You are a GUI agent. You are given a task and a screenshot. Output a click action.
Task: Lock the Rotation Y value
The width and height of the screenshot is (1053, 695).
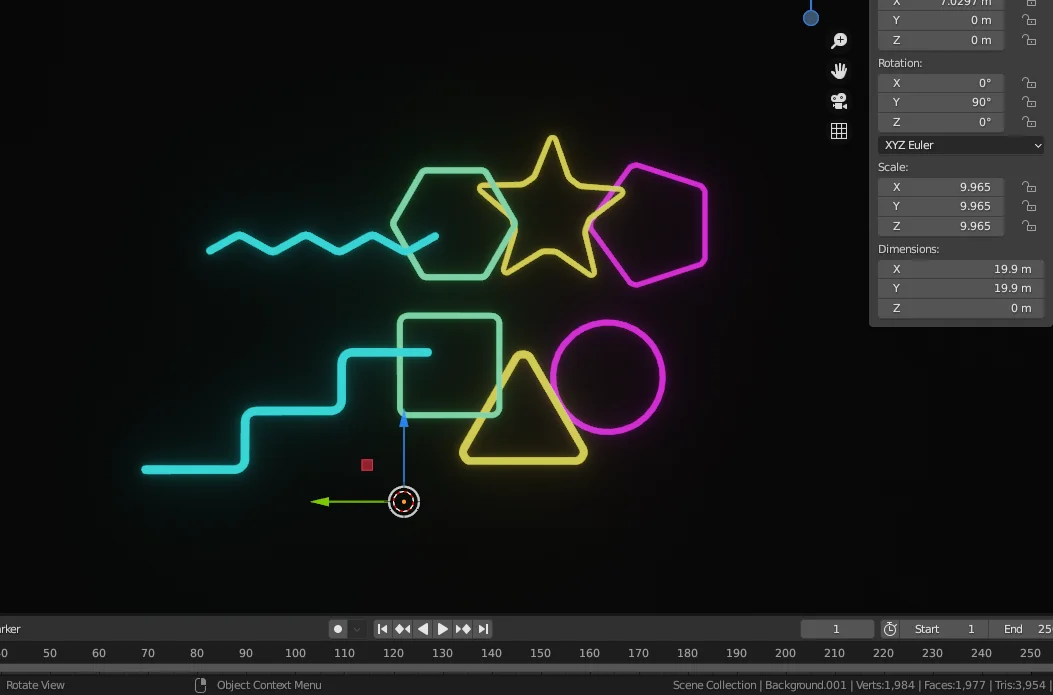click(1028, 102)
